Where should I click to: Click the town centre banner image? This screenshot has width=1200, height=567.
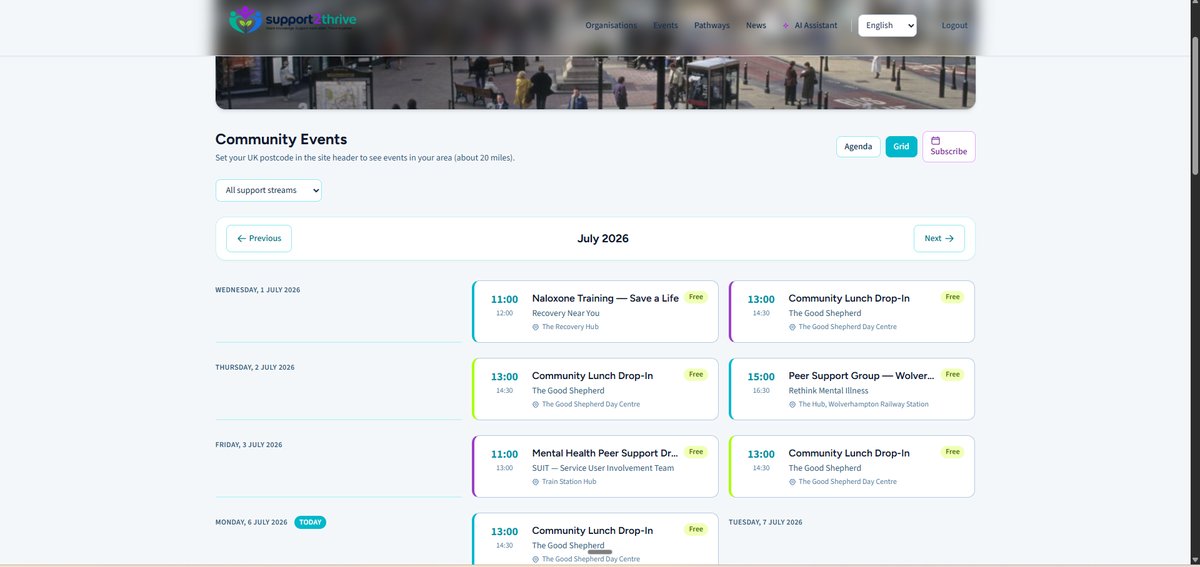(595, 82)
